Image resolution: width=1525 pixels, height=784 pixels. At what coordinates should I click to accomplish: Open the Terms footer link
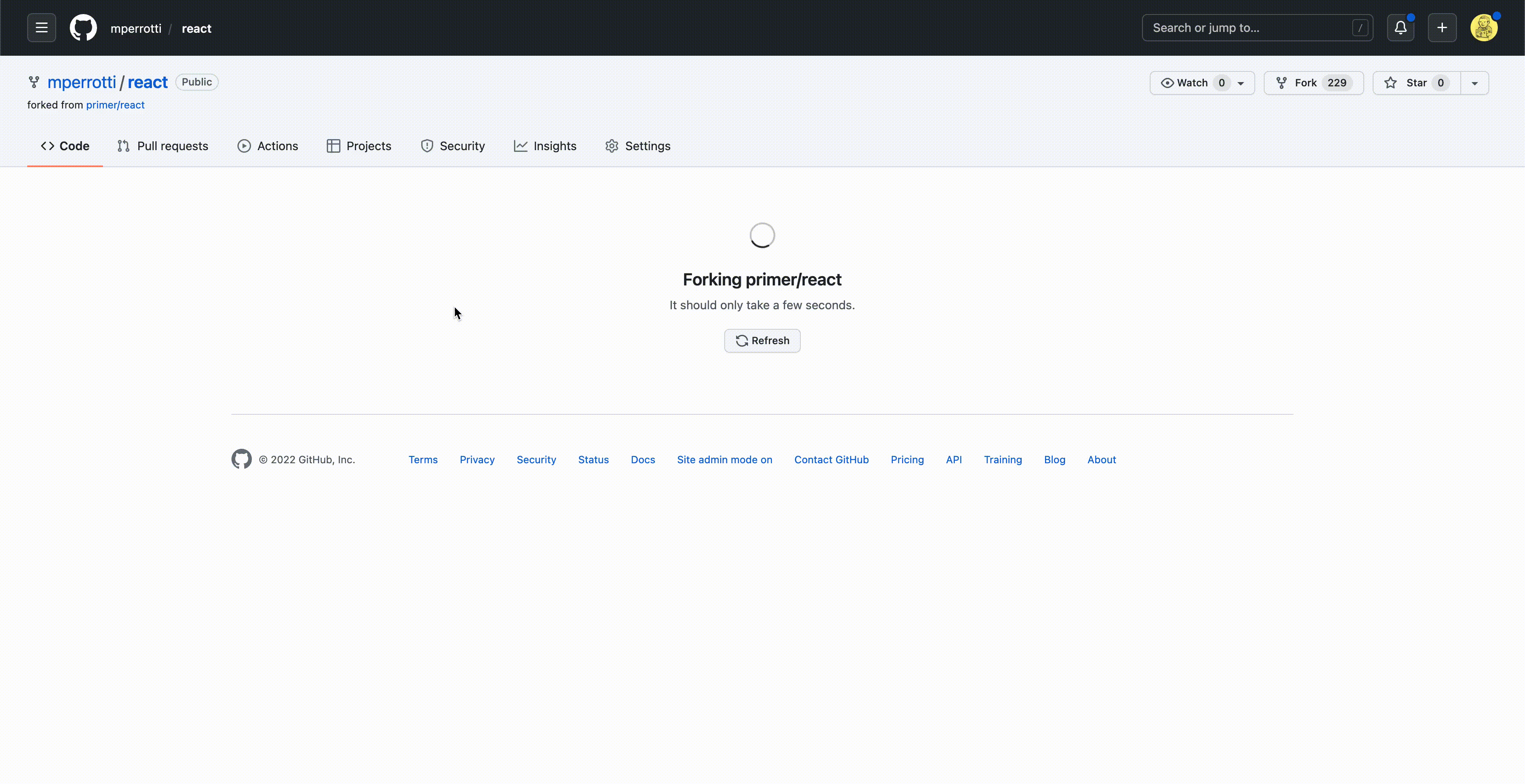(423, 460)
